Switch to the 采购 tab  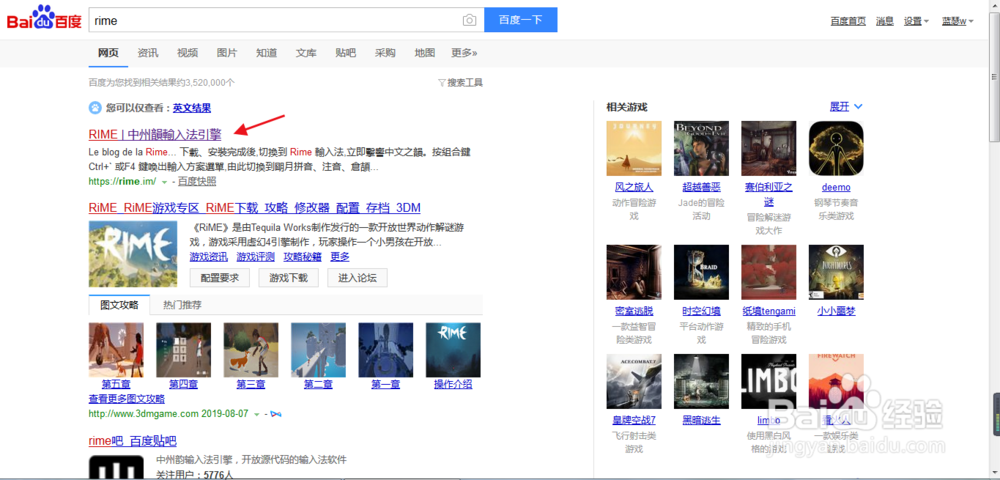pos(385,53)
